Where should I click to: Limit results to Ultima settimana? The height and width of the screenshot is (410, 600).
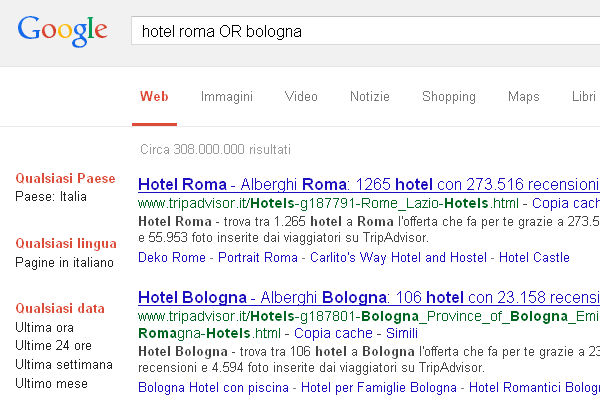click(64, 364)
